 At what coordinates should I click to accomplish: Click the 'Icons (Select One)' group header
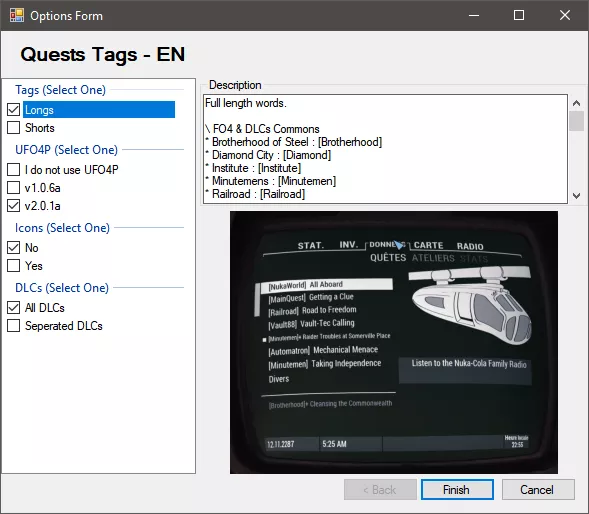click(62, 228)
